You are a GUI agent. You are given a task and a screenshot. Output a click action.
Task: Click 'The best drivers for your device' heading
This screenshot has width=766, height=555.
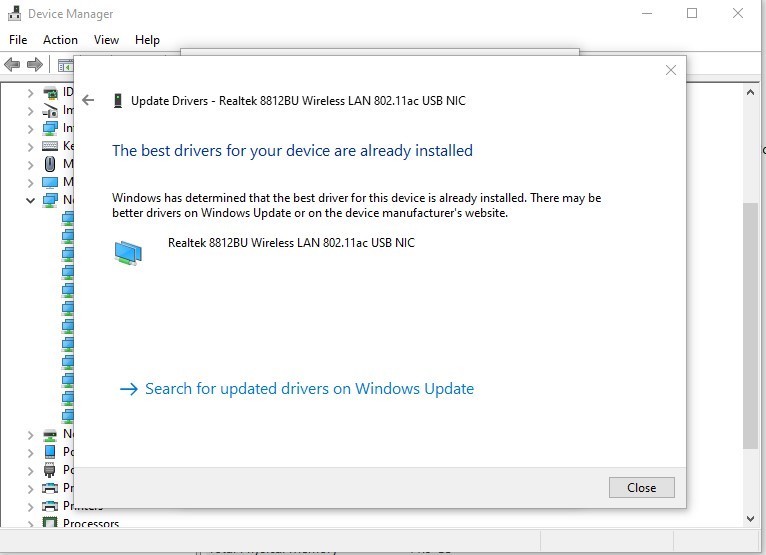click(x=292, y=150)
